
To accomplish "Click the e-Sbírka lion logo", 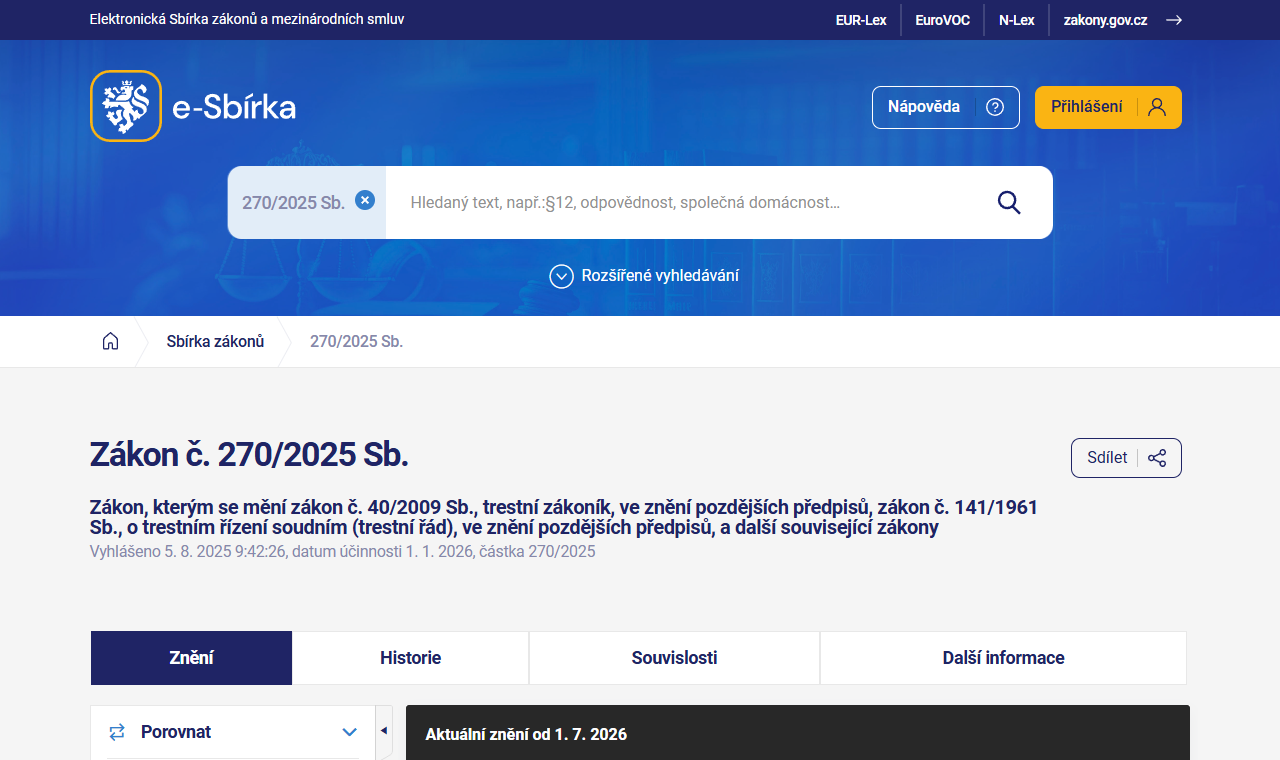I will pos(126,106).
